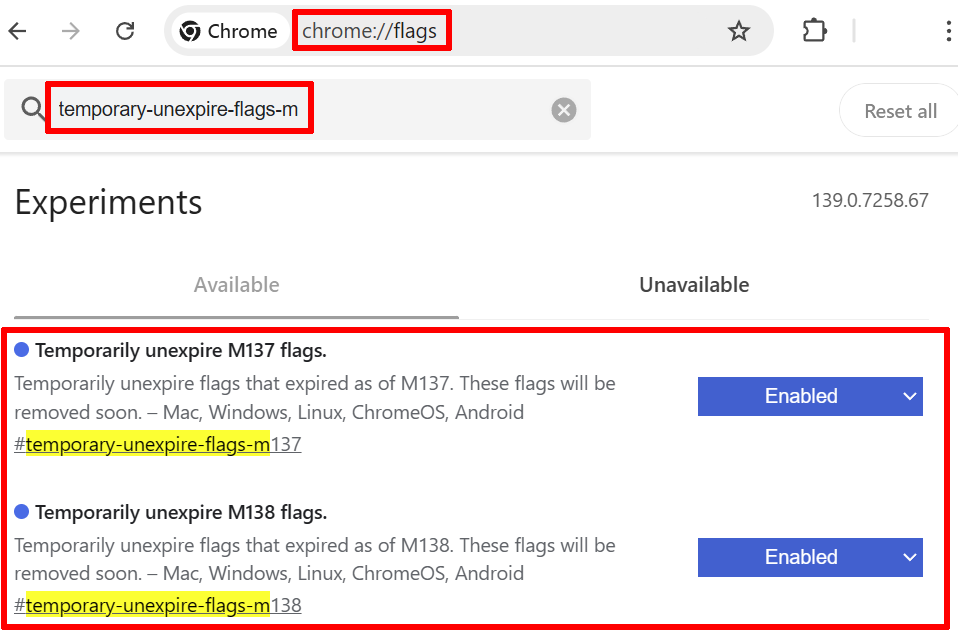
Task: Follow the #temporary-unexpire-flags-m137 link
Action: pos(158,444)
